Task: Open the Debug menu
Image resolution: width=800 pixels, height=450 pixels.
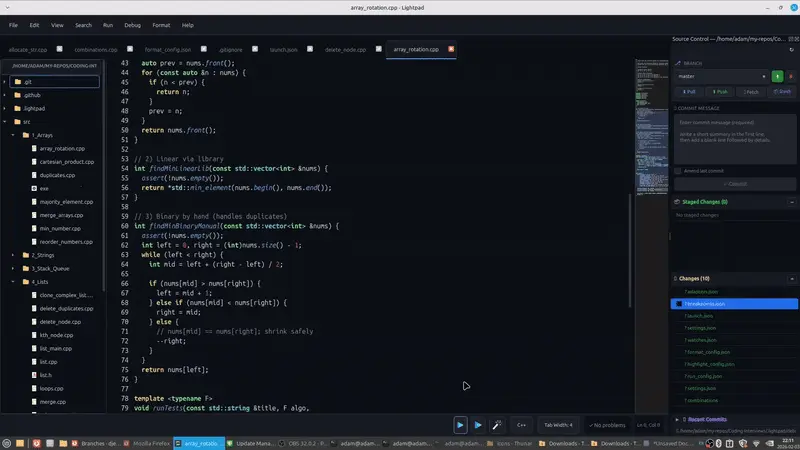Action: tap(132, 25)
